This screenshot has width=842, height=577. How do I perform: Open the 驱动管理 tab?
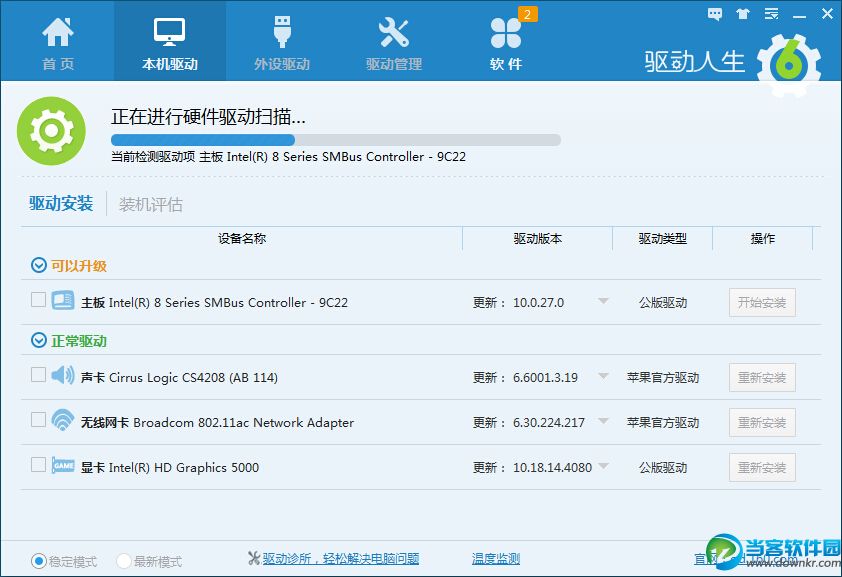coord(394,43)
